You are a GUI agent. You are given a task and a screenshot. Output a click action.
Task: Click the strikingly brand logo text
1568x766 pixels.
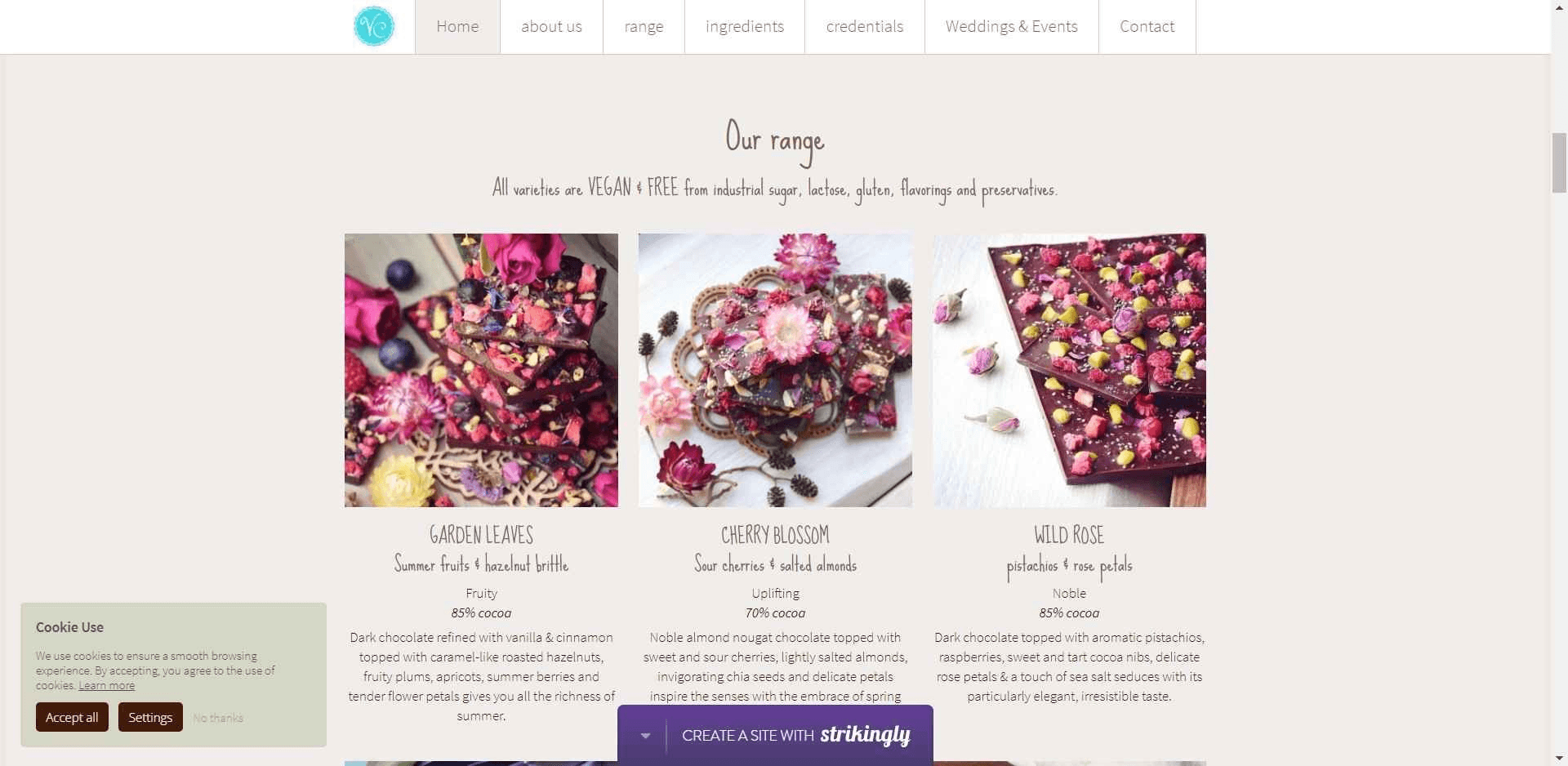click(865, 735)
